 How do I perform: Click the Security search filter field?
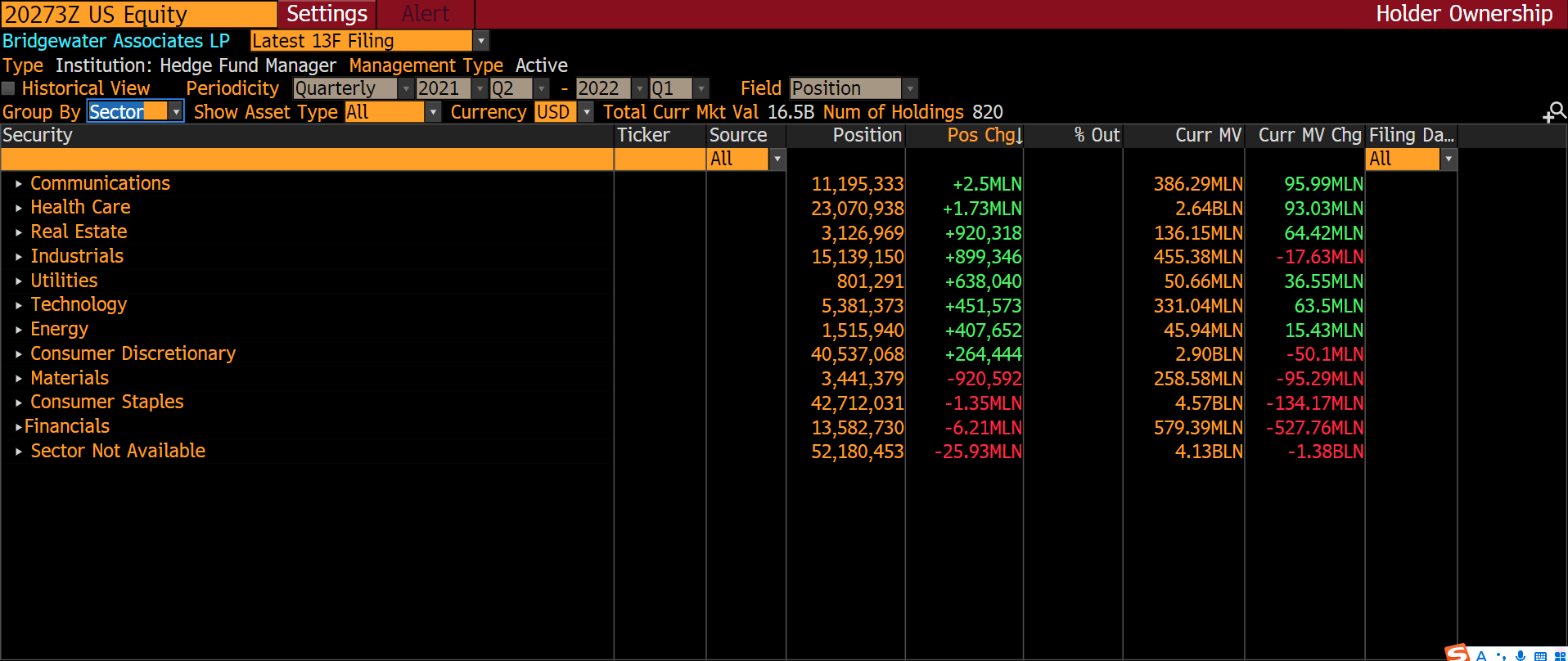pyautogui.click(x=308, y=160)
